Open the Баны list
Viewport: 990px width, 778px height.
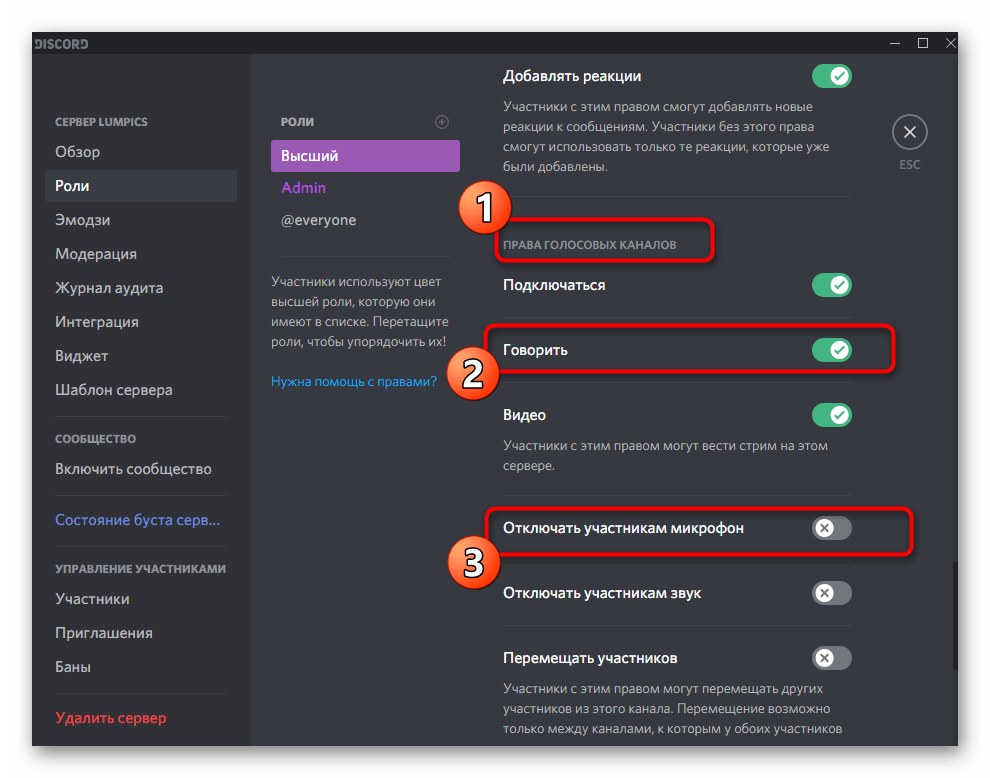coord(141,667)
